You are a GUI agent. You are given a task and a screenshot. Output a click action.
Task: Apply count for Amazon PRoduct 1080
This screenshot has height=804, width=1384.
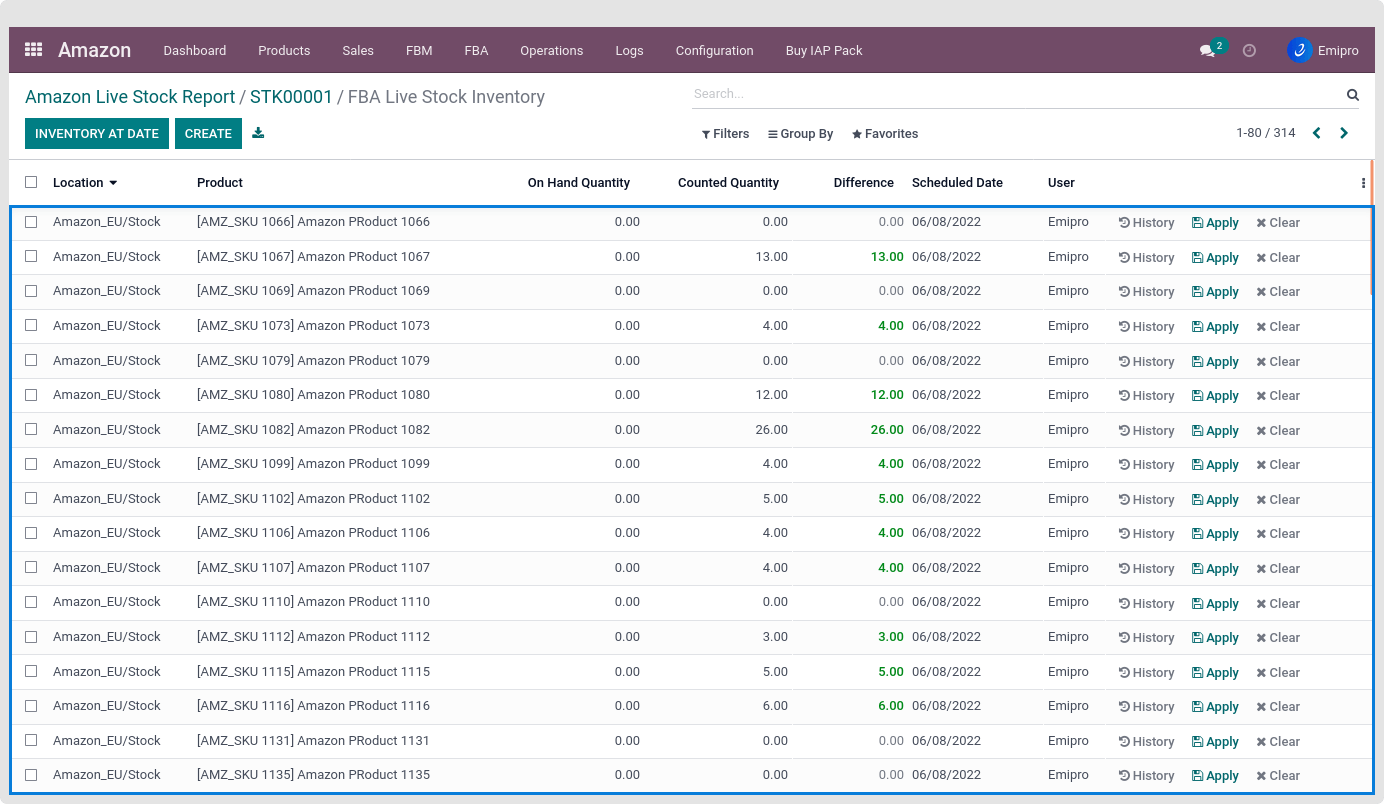tap(1215, 396)
